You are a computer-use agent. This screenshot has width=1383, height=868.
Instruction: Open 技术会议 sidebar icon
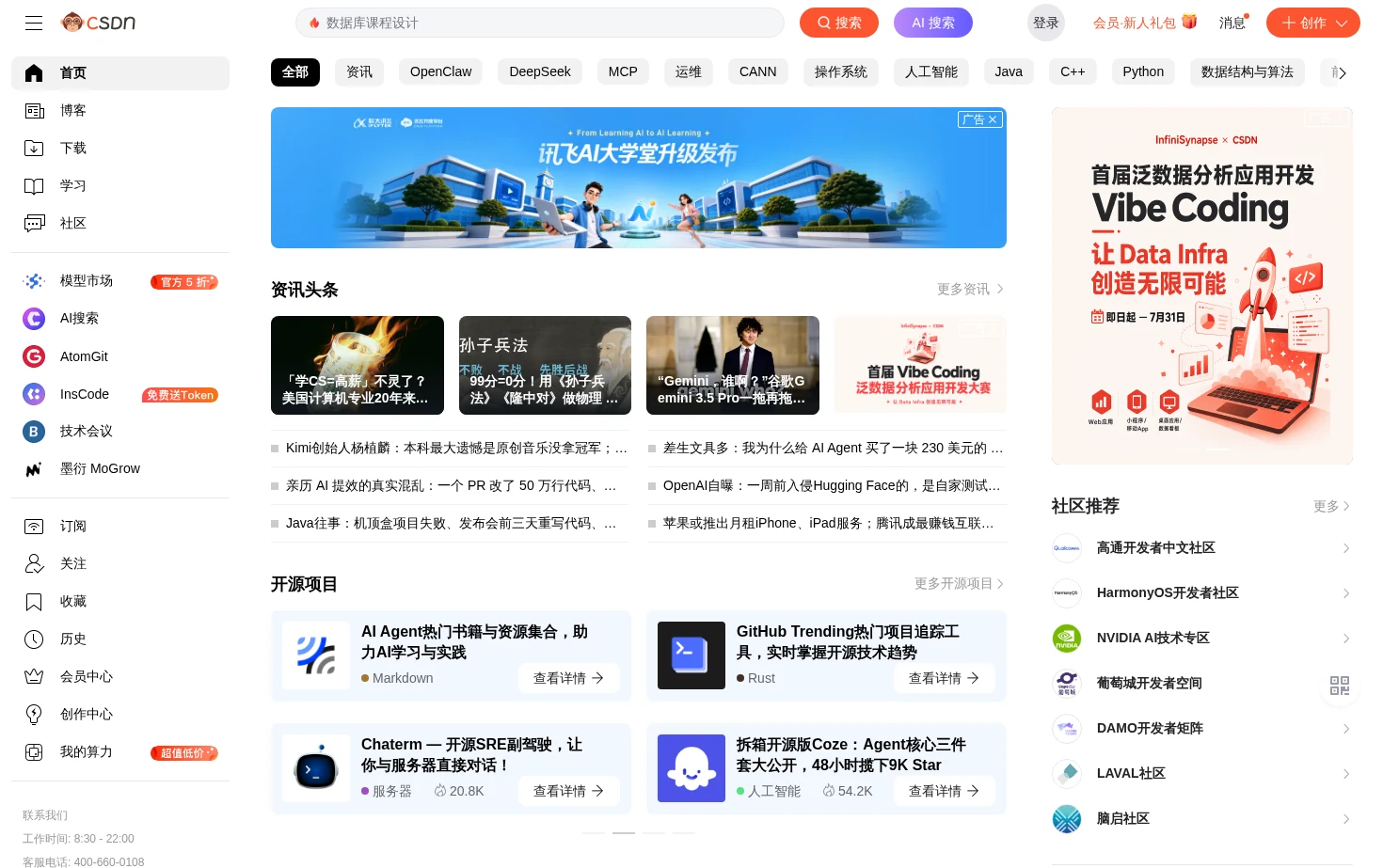(34, 432)
